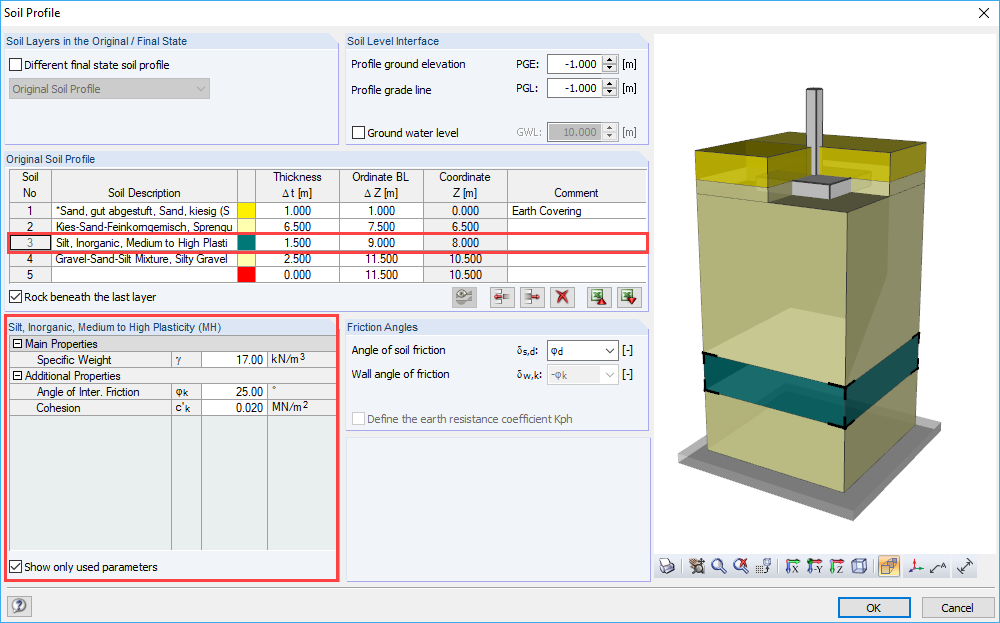Click the 'Earth Covering' comment cell
1000x623 pixels.
tap(577, 210)
